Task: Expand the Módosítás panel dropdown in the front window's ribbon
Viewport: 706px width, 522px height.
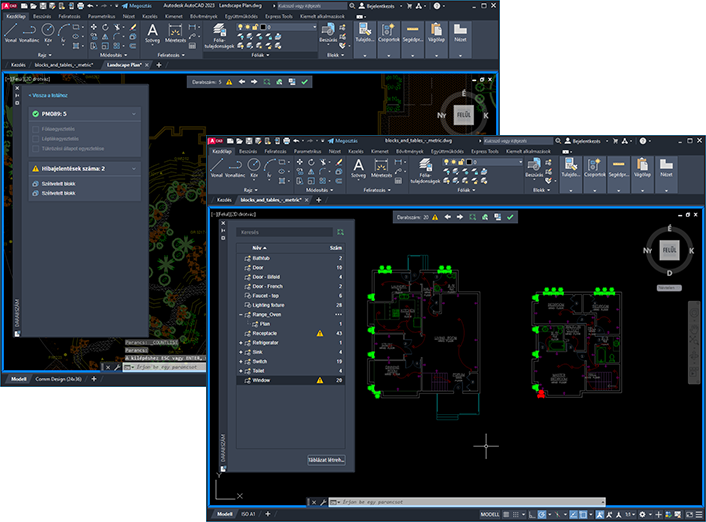Action: coord(320,190)
